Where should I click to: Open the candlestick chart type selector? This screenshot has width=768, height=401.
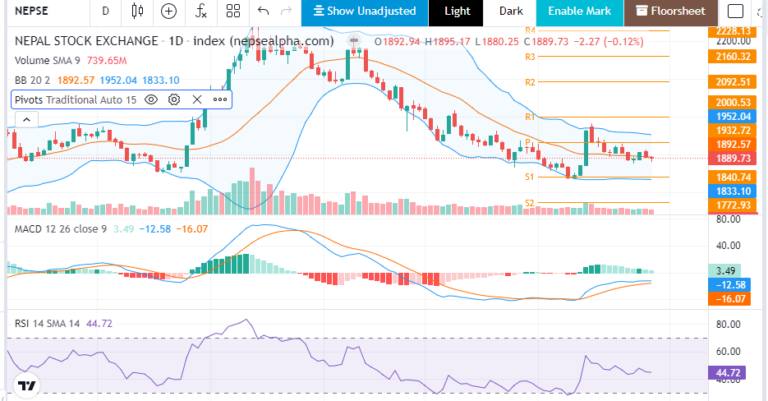point(137,11)
